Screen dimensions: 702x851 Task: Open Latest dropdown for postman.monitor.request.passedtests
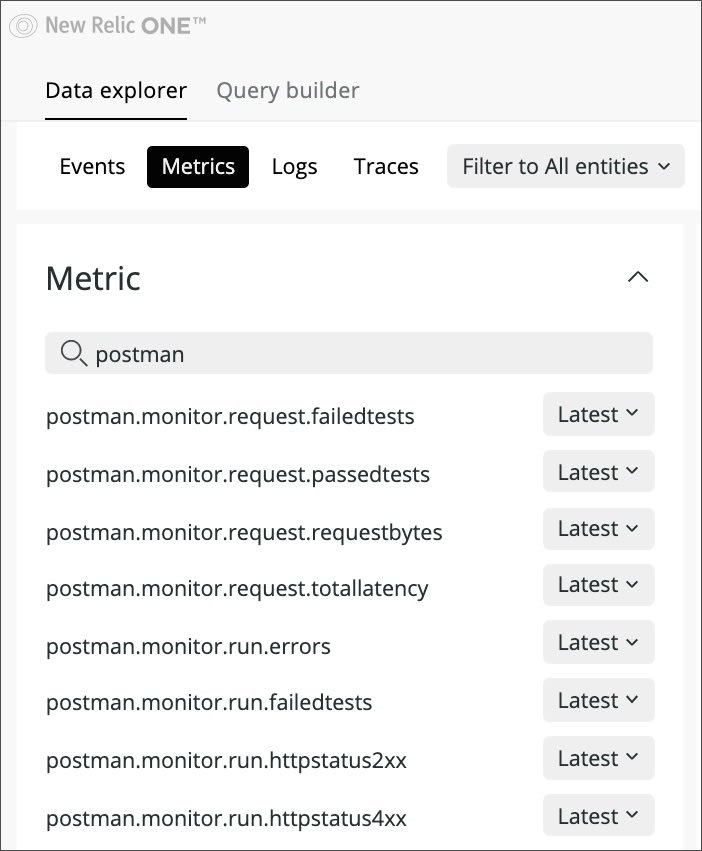pos(598,472)
